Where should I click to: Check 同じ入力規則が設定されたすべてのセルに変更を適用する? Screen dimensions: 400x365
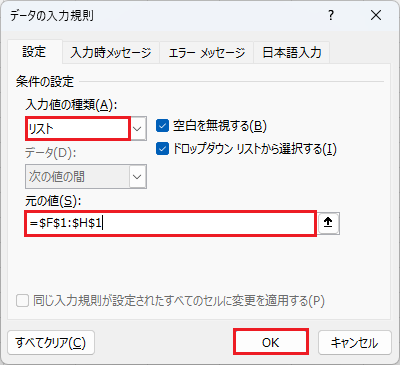22,301
